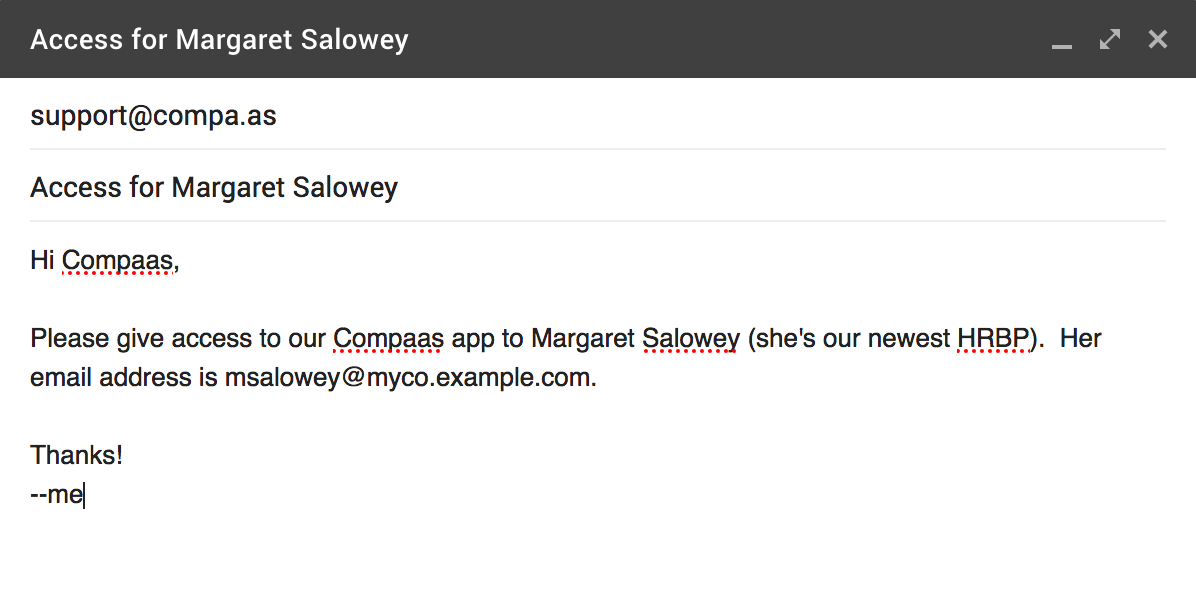This screenshot has height=612, width=1196.
Task: Click the underlined HRBP word
Action: 994,338
